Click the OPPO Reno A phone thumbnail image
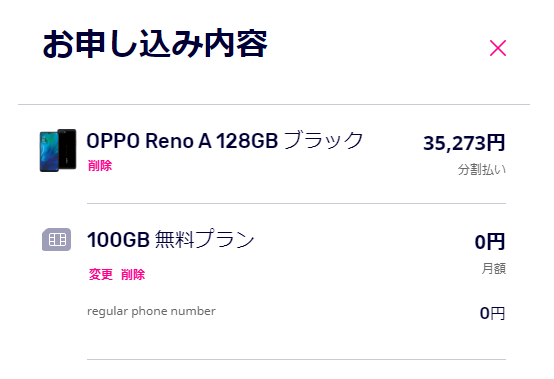 click(58, 150)
